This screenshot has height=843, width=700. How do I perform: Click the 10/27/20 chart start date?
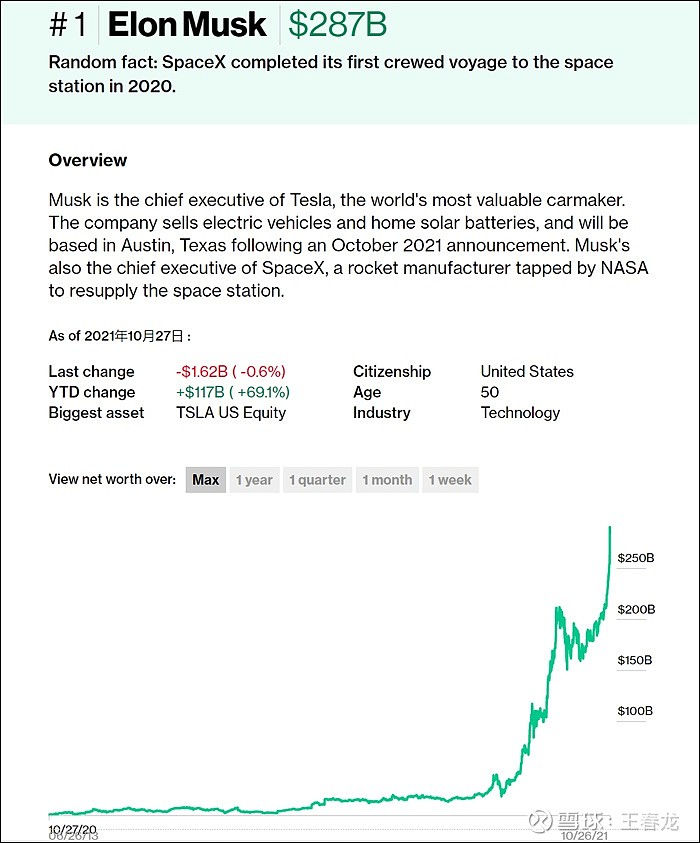pos(73,830)
